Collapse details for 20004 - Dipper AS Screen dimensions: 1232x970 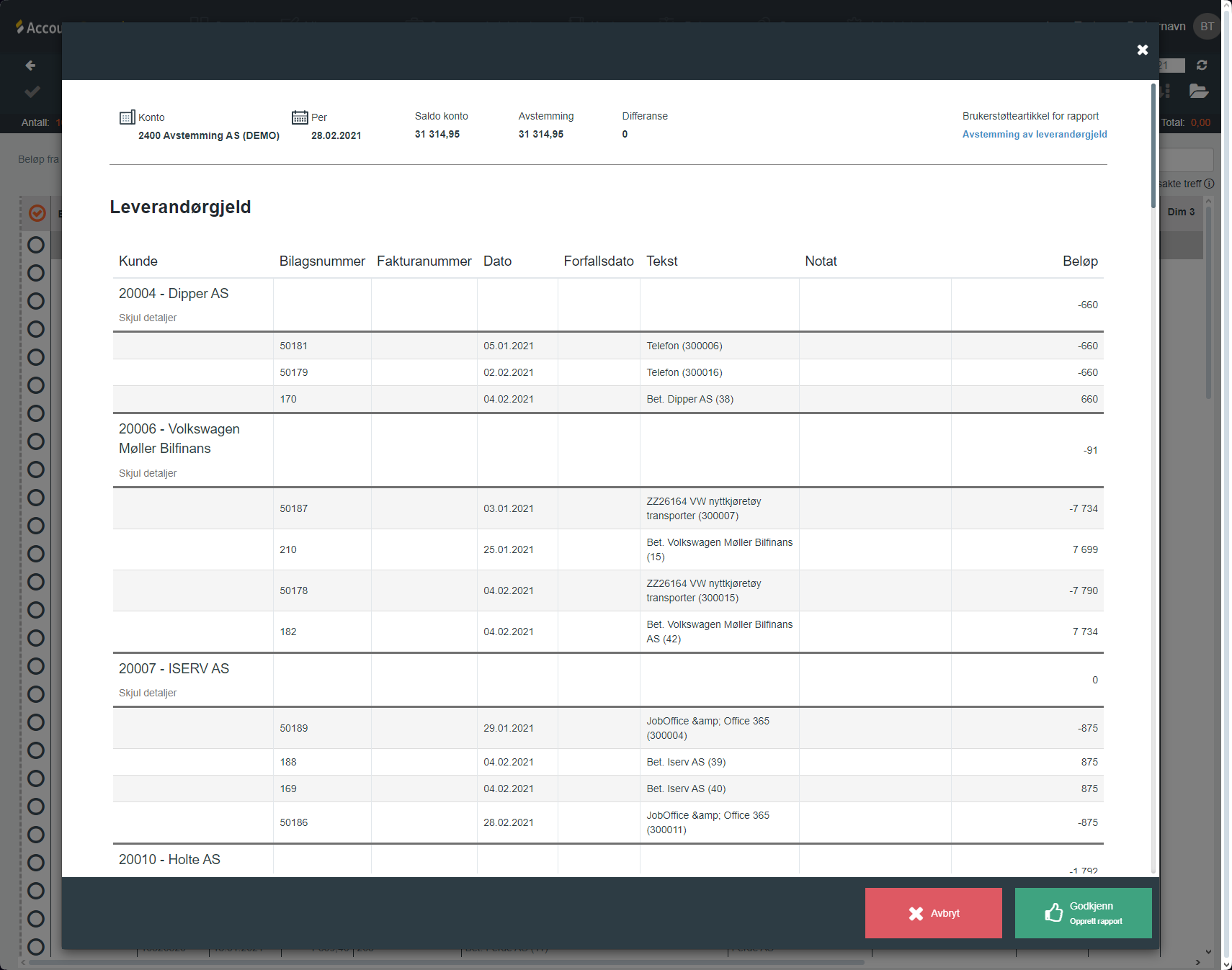[148, 318]
